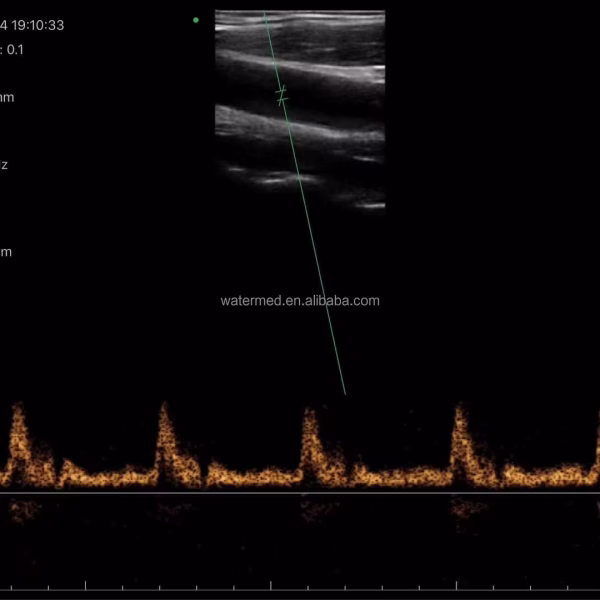The width and height of the screenshot is (600, 600).
Task: Click the lower end of the Doppler cursor line
Action: tap(343, 390)
